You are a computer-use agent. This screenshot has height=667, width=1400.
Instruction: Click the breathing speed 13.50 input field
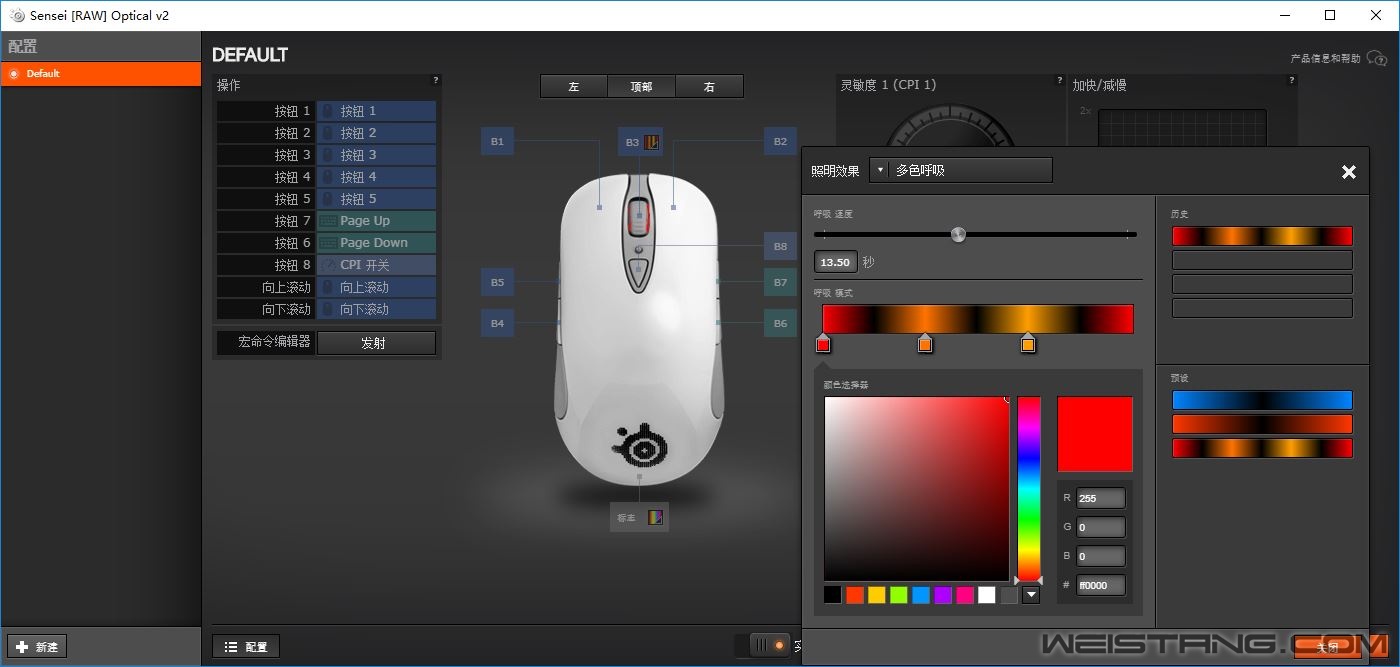tap(835, 263)
